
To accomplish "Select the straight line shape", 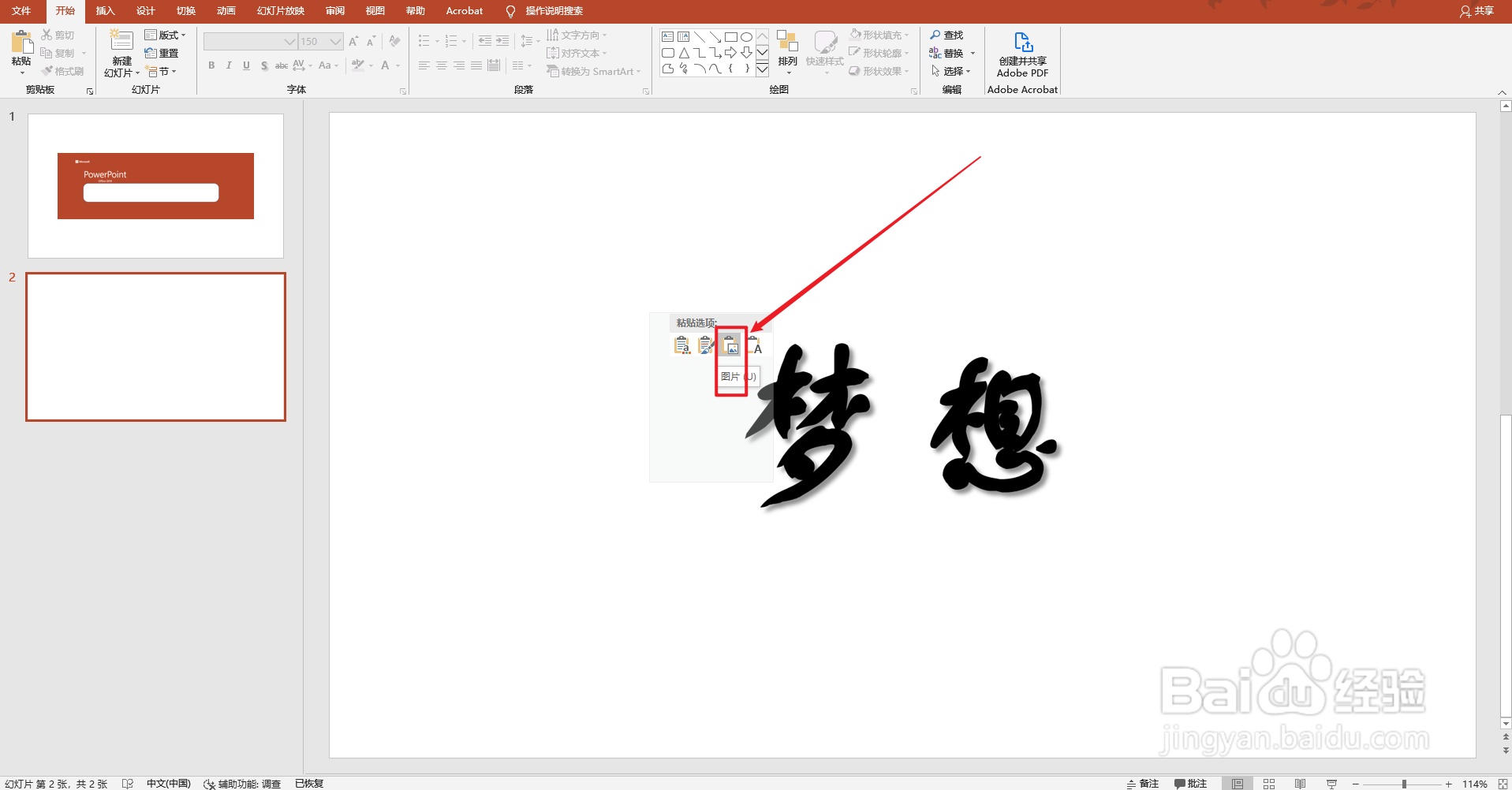I will pos(700,36).
